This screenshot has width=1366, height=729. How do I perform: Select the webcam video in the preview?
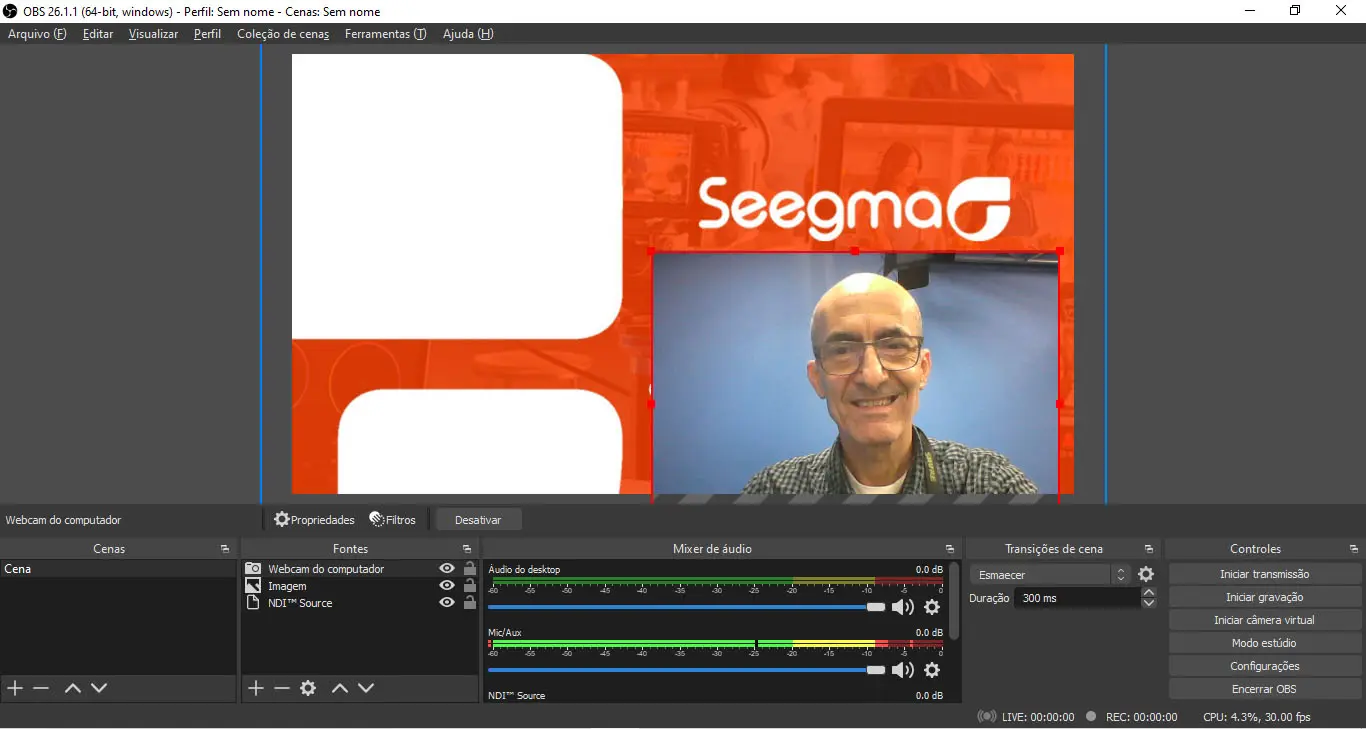(x=855, y=373)
